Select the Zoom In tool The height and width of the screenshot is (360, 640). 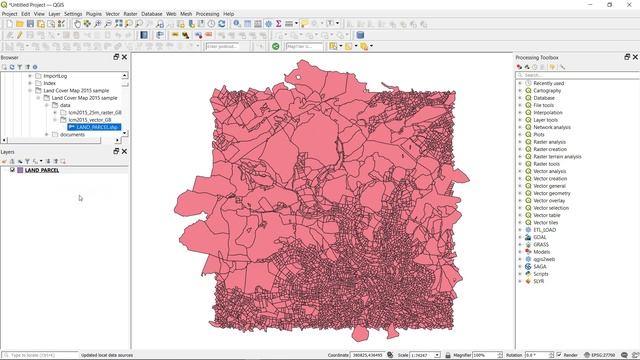pos(98,24)
